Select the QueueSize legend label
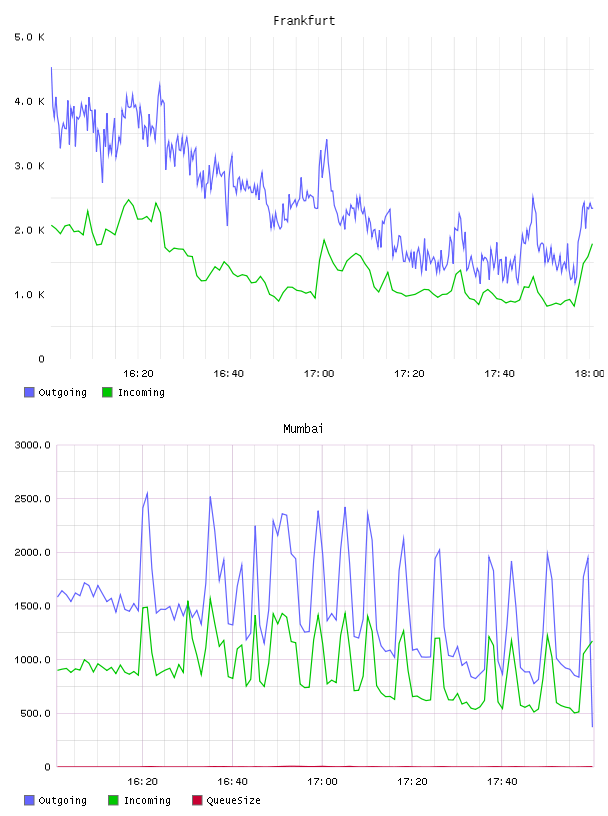The height and width of the screenshot is (816, 608). pos(233,800)
